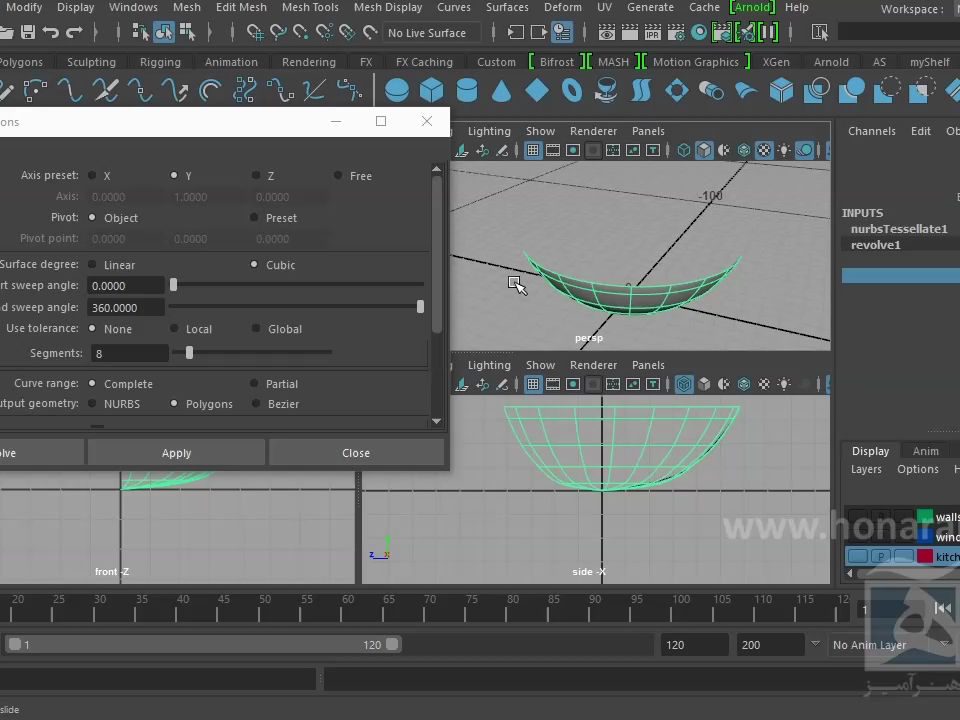Click the Undo arrow icon

[52, 32]
